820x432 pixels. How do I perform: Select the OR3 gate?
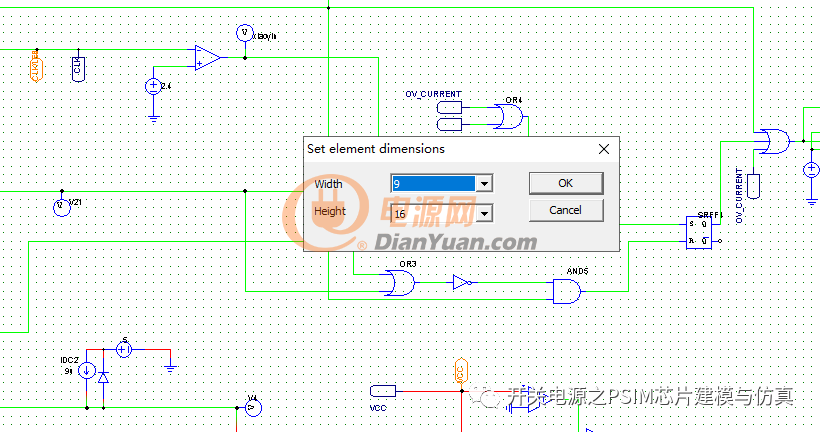(399, 283)
